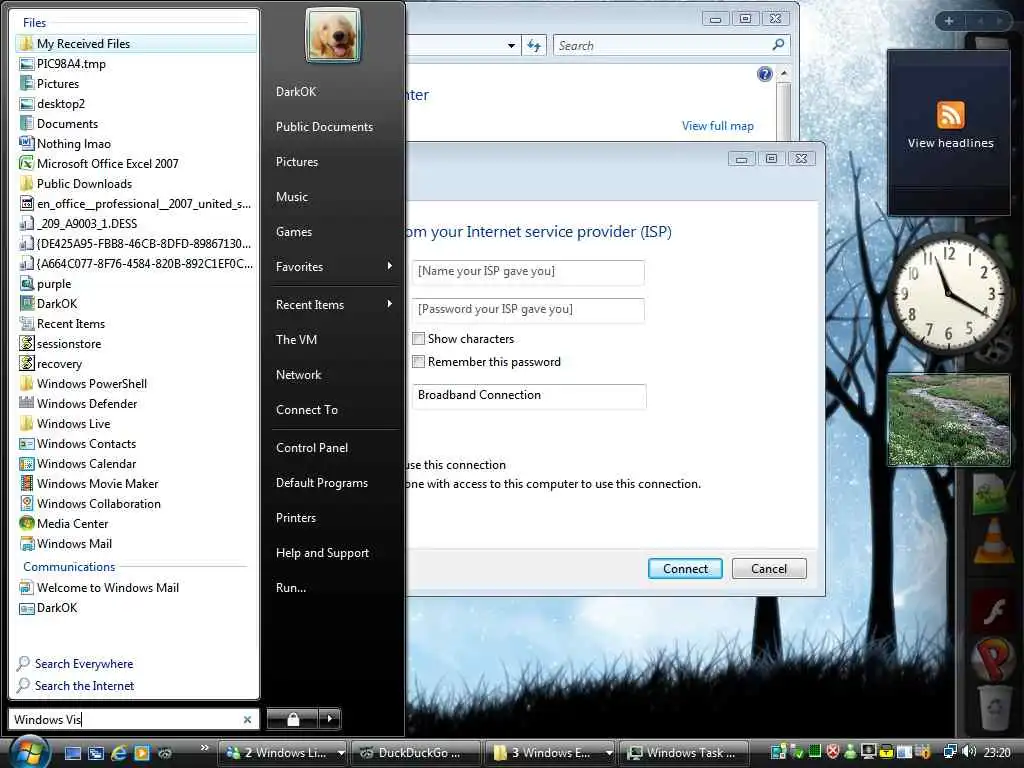Open the Explorer address bar dropdown
Image resolution: width=1024 pixels, height=768 pixels.
tap(511, 46)
